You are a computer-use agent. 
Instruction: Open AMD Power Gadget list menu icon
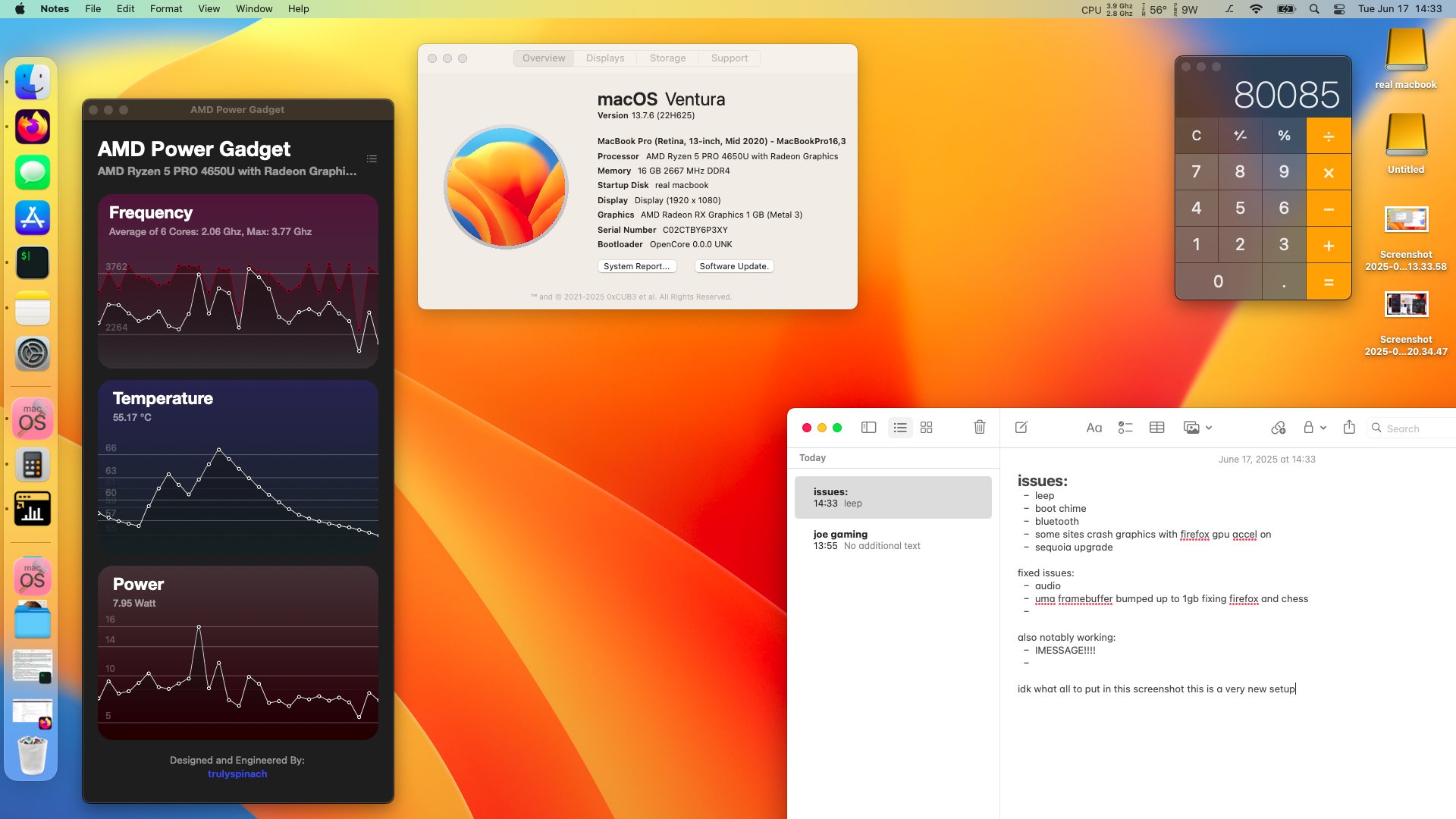tap(372, 158)
